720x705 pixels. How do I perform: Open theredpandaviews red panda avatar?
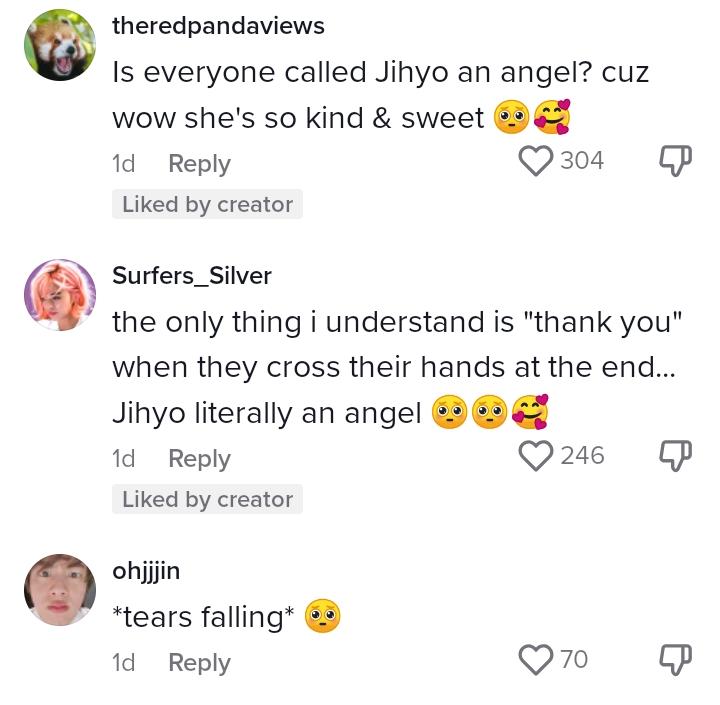click(x=60, y=45)
